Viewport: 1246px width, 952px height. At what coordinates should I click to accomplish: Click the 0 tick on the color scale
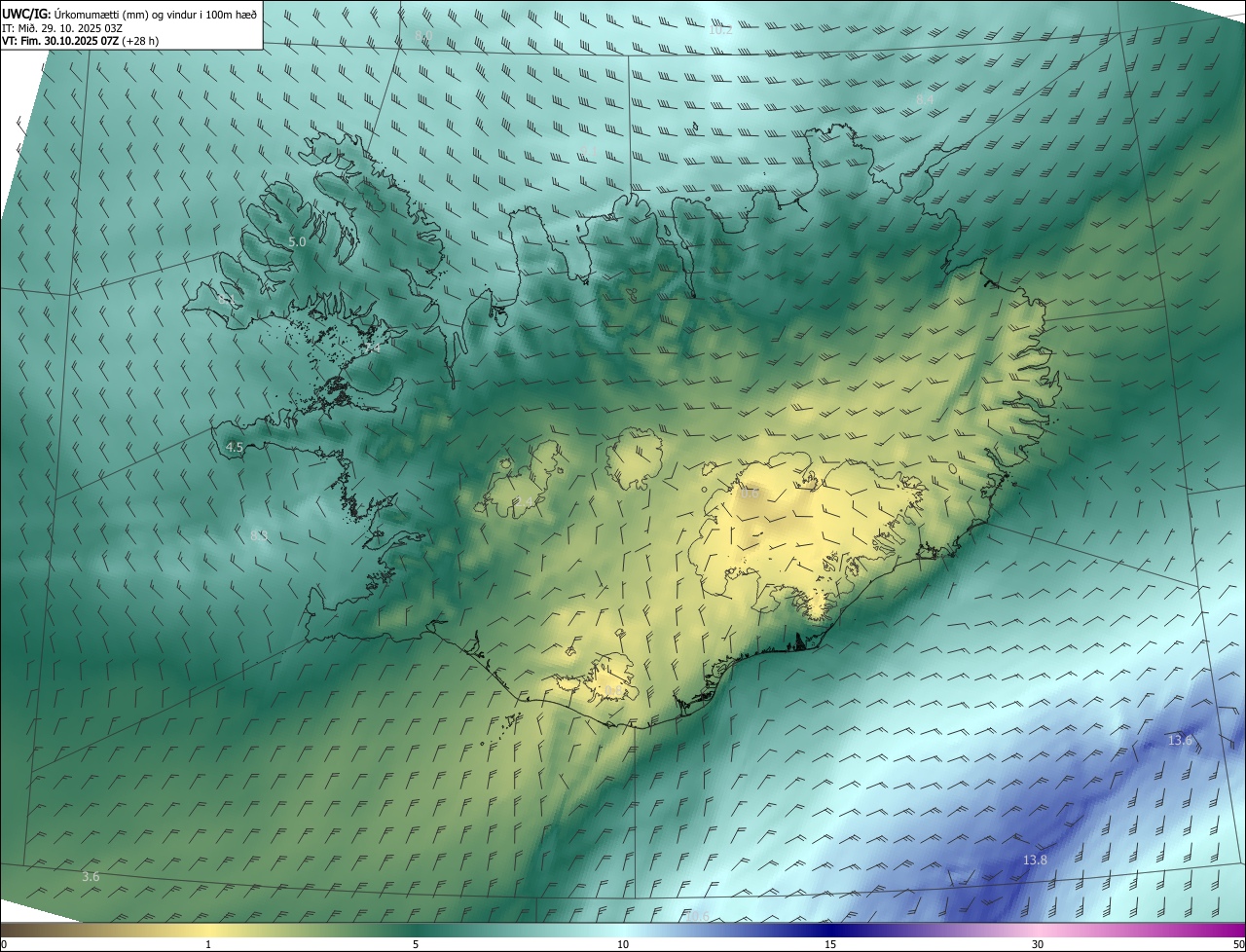click(3, 945)
